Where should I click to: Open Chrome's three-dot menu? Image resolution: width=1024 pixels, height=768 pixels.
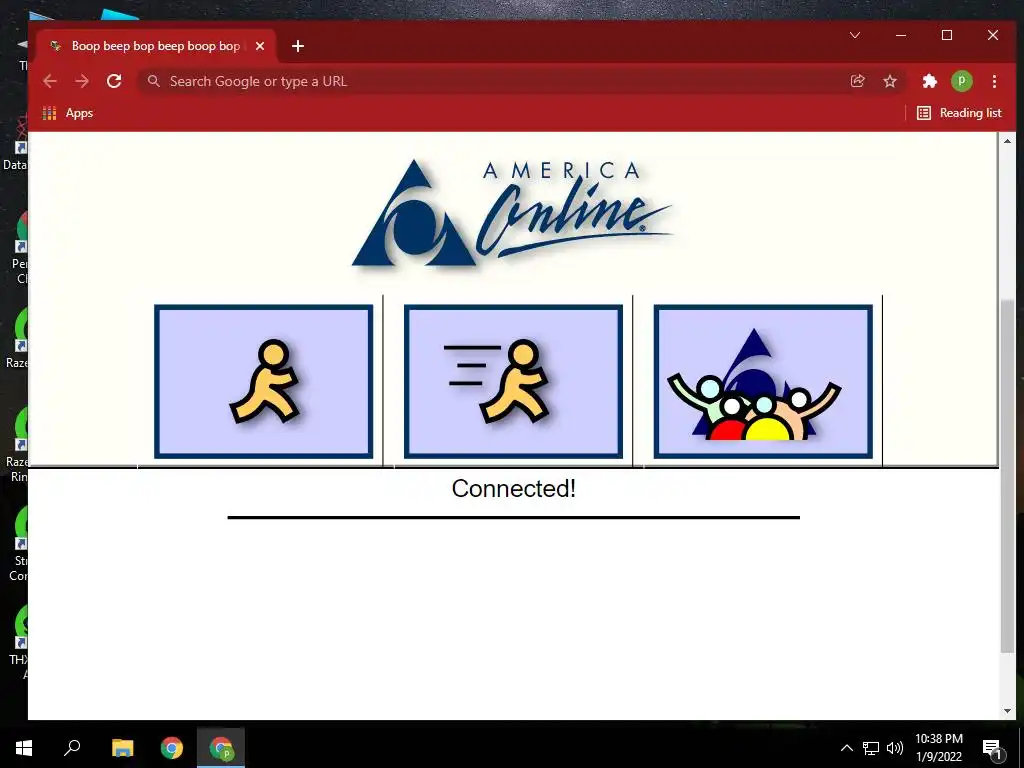[994, 81]
